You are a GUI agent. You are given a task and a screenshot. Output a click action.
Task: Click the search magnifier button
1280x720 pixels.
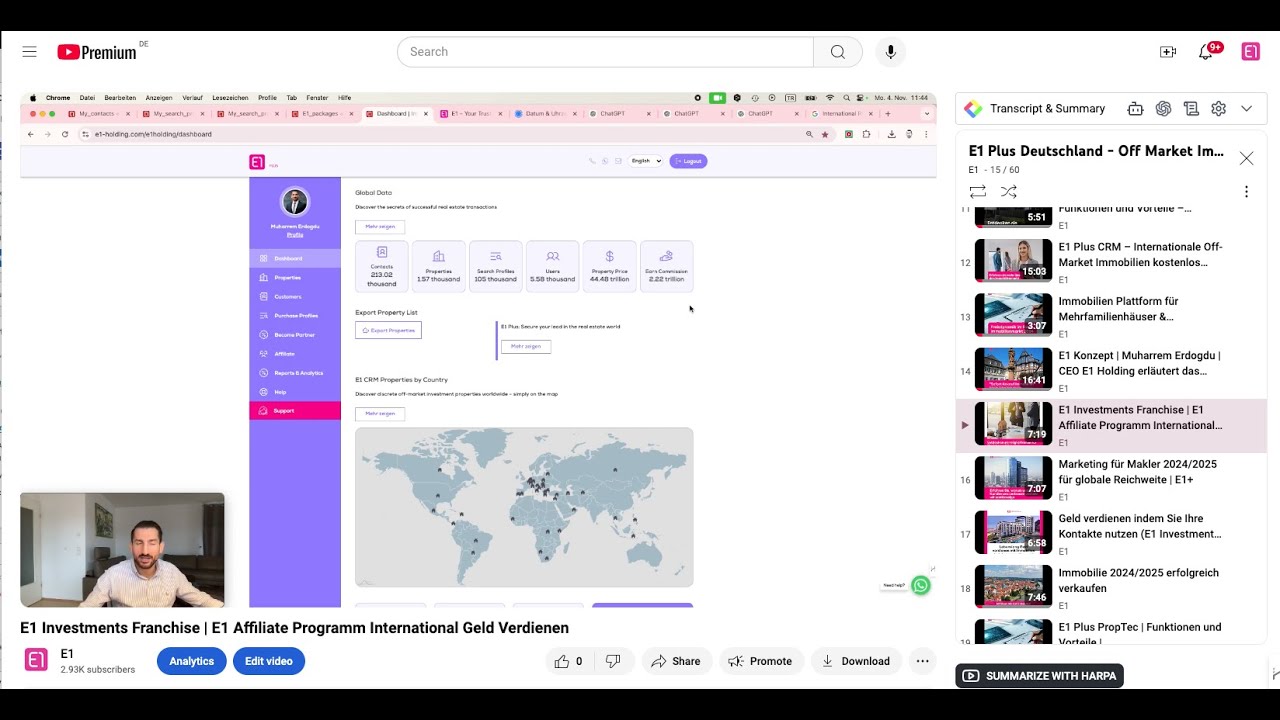click(x=838, y=52)
